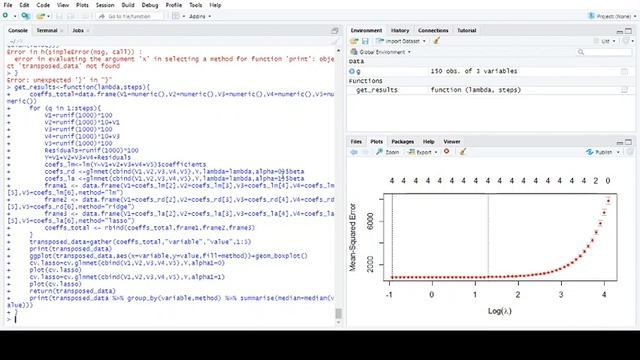Go to next plot with forward arrow

pos(365,152)
